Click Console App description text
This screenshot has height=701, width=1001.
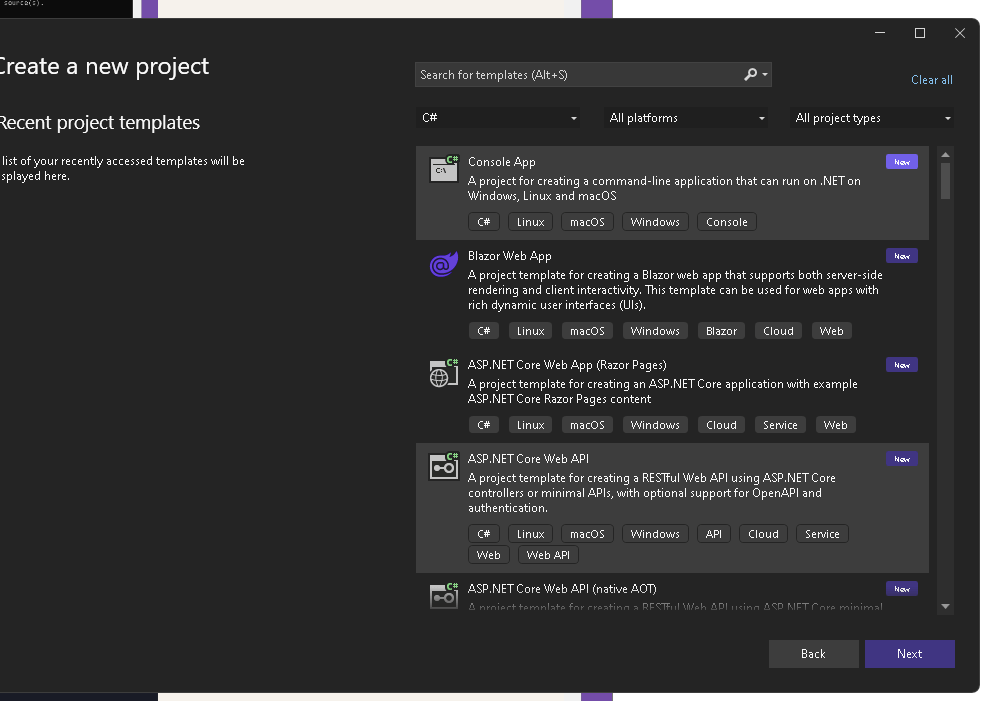click(664, 188)
